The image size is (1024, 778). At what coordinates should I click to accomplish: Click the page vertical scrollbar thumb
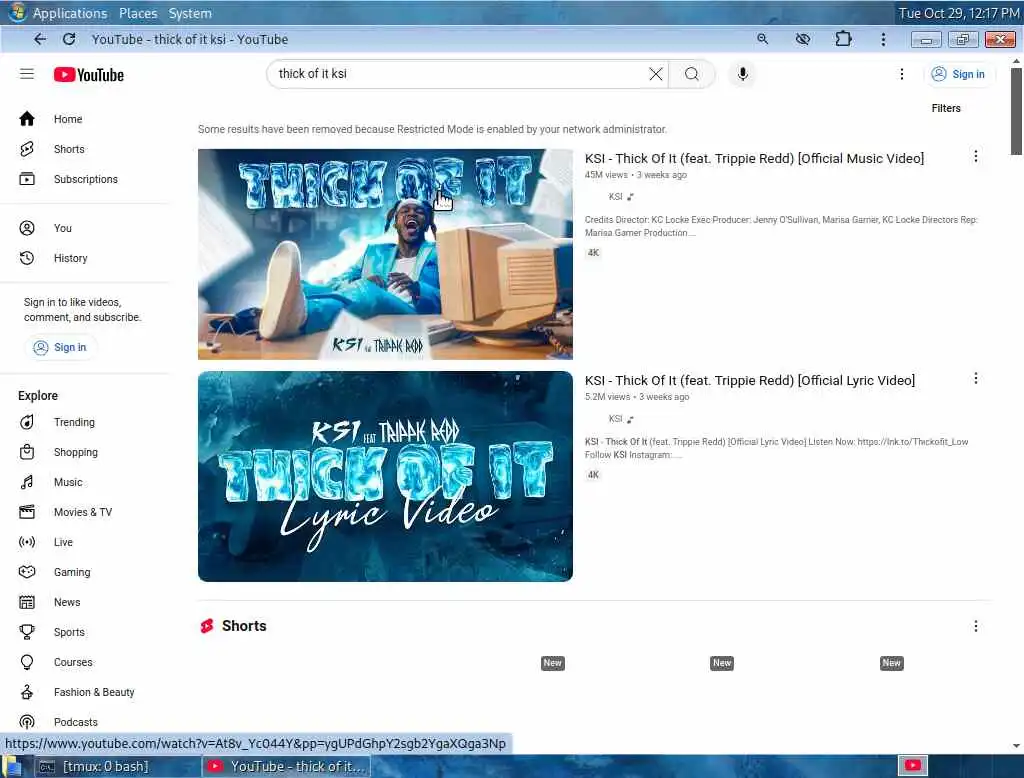click(1016, 111)
